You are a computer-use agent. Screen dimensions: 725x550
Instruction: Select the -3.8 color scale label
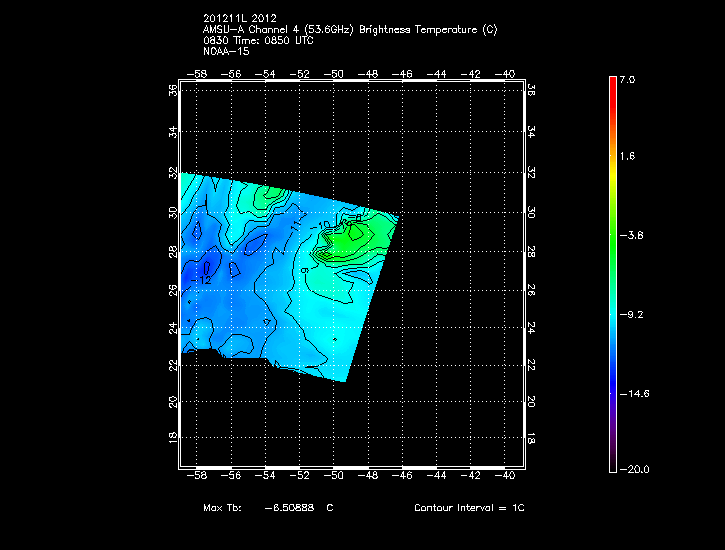(x=634, y=235)
